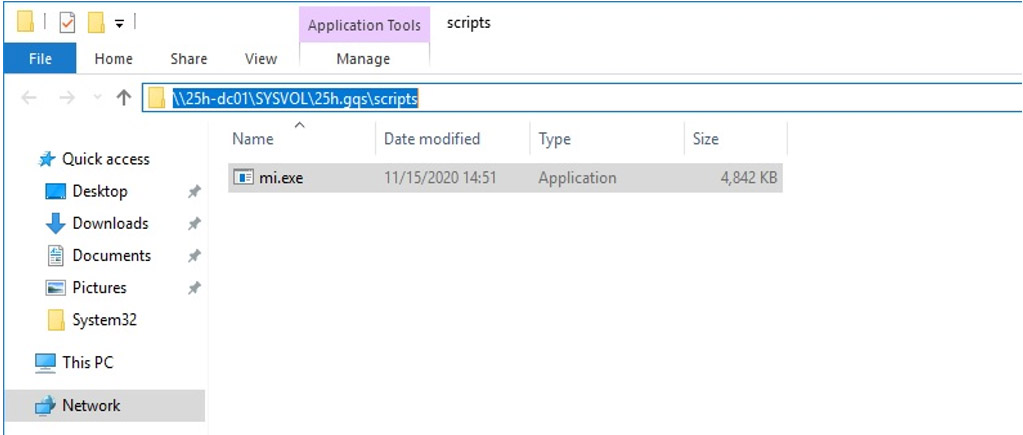Click the address bar path field
1023x435 pixels.
(600, 98)
